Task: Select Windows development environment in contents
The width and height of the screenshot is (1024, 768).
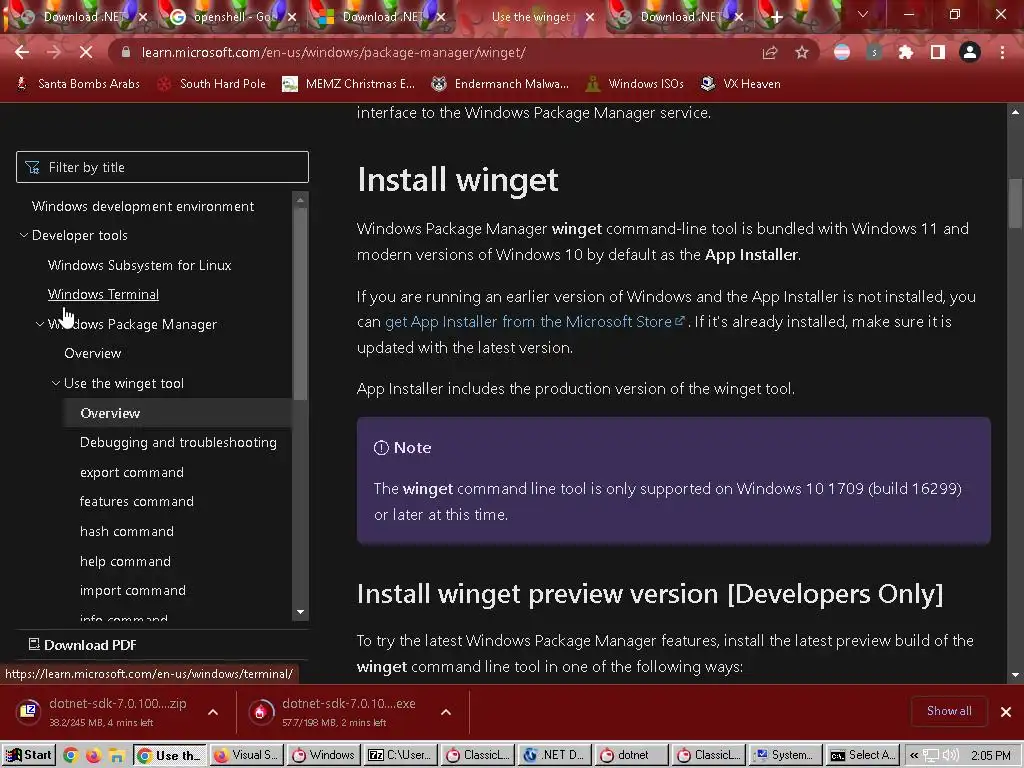Action: [143, 206]
